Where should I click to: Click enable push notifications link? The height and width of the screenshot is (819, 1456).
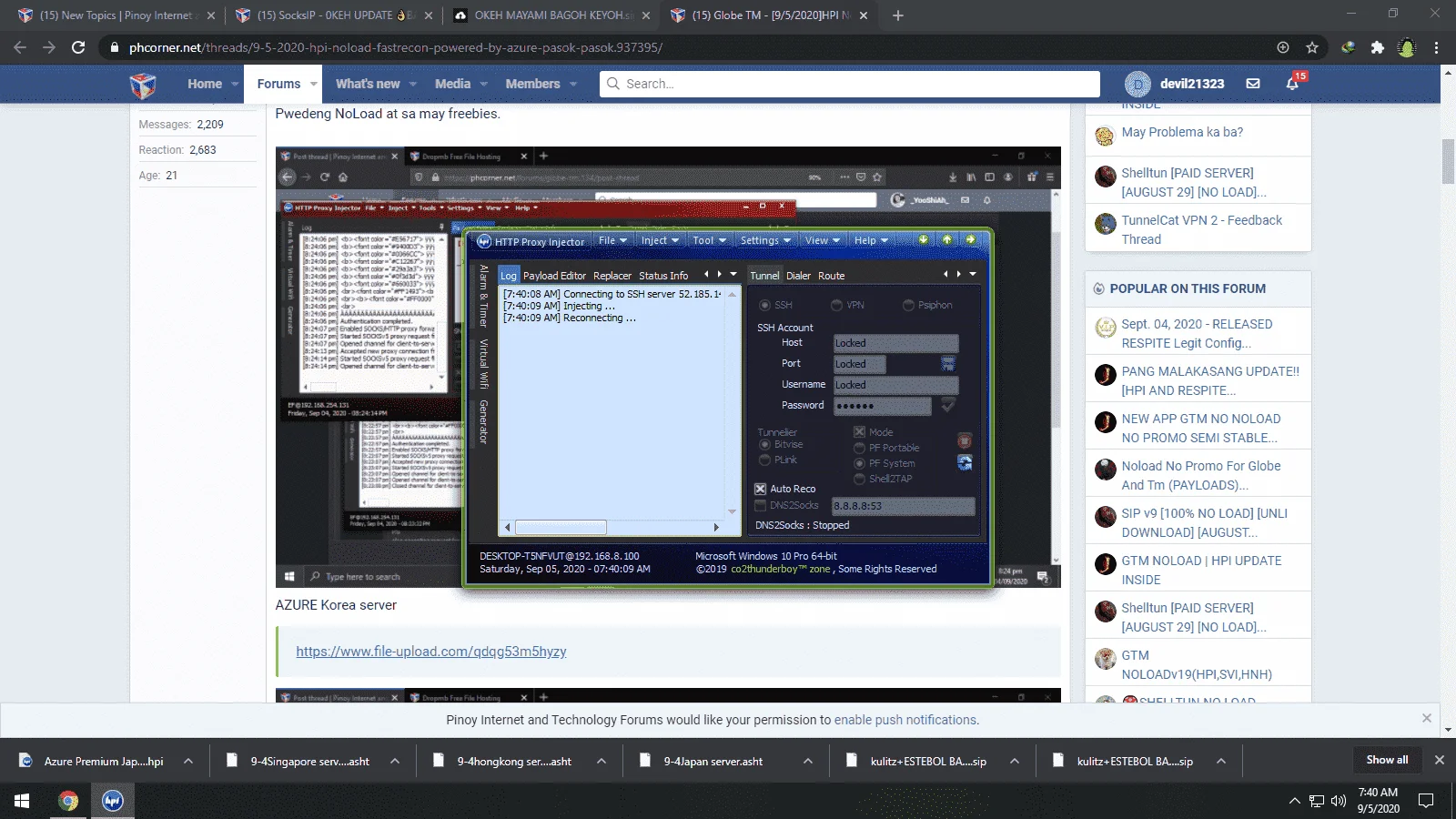[x=905, y=720]
